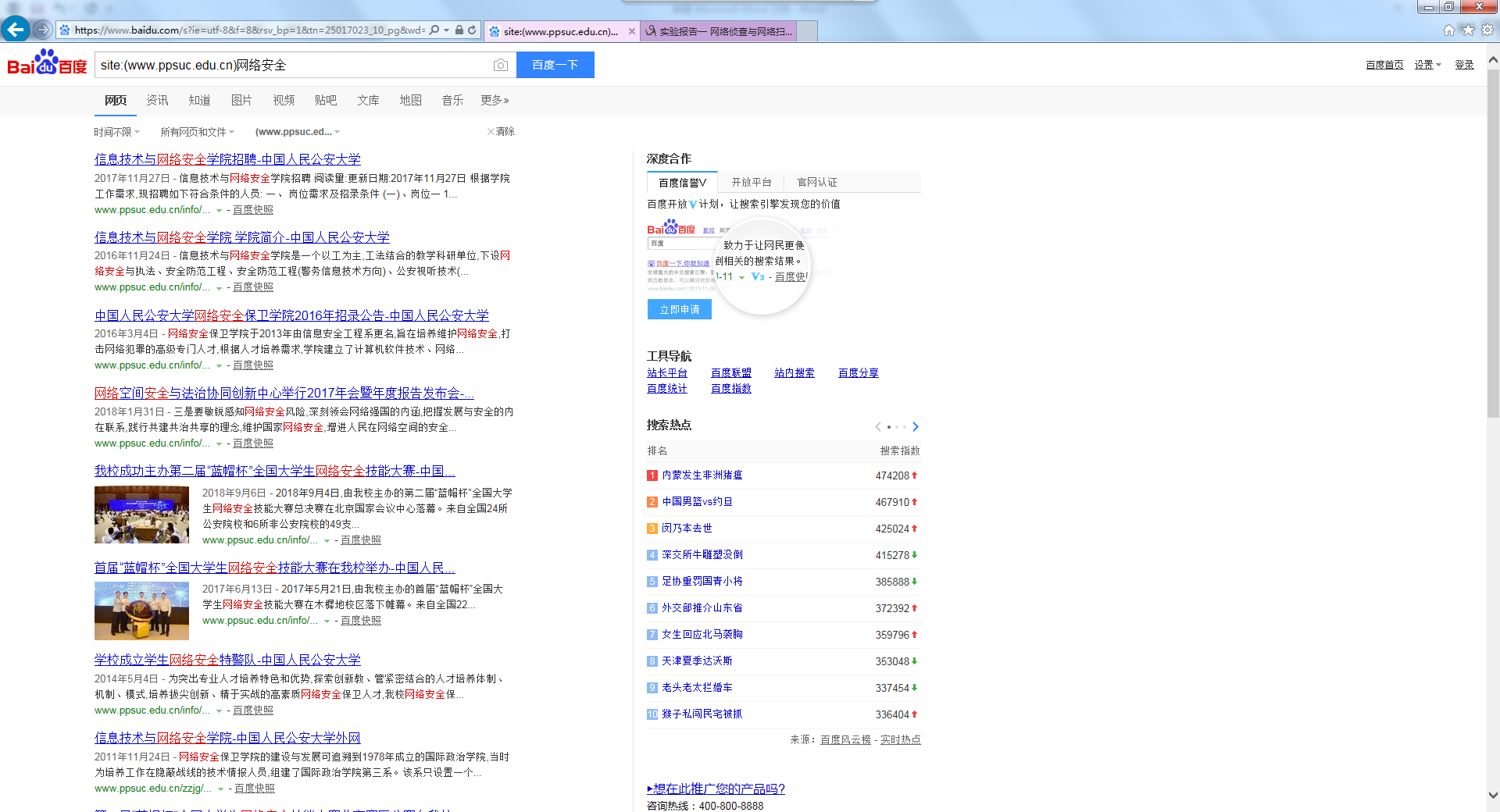The image size is (1500, 812).
Task: Click the camera image-search icon in the search box
Action: tap(501, 65)
